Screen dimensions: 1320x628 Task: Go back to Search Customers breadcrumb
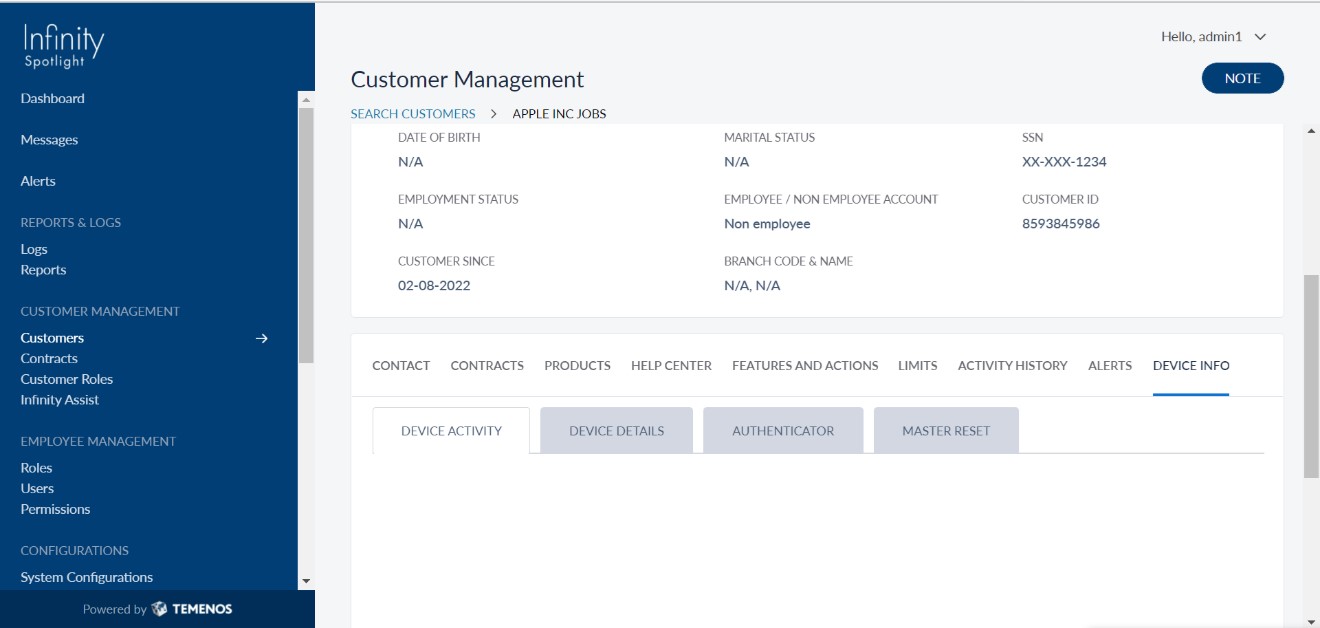[413, 114]
